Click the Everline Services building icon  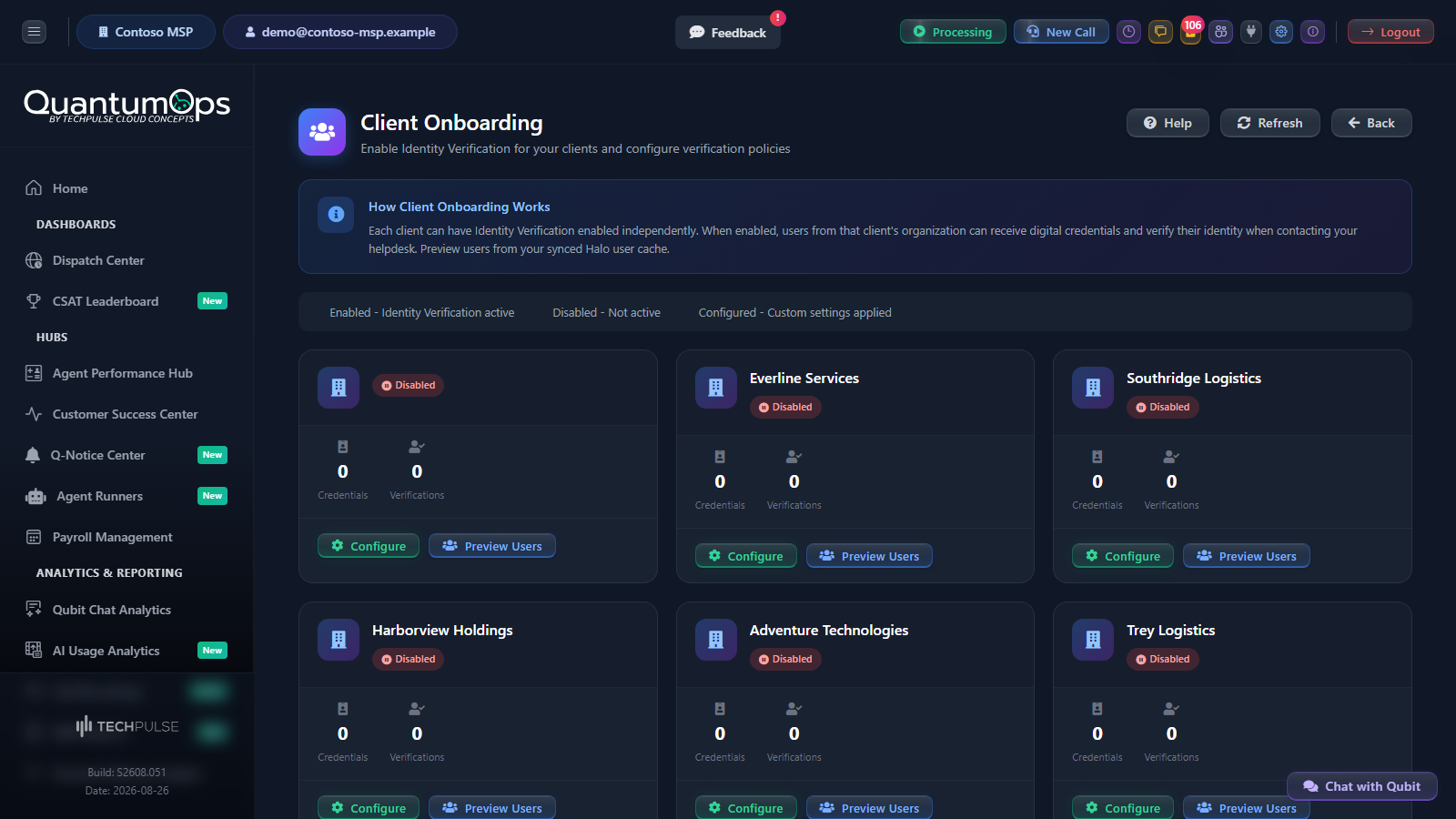pos(716,388)
